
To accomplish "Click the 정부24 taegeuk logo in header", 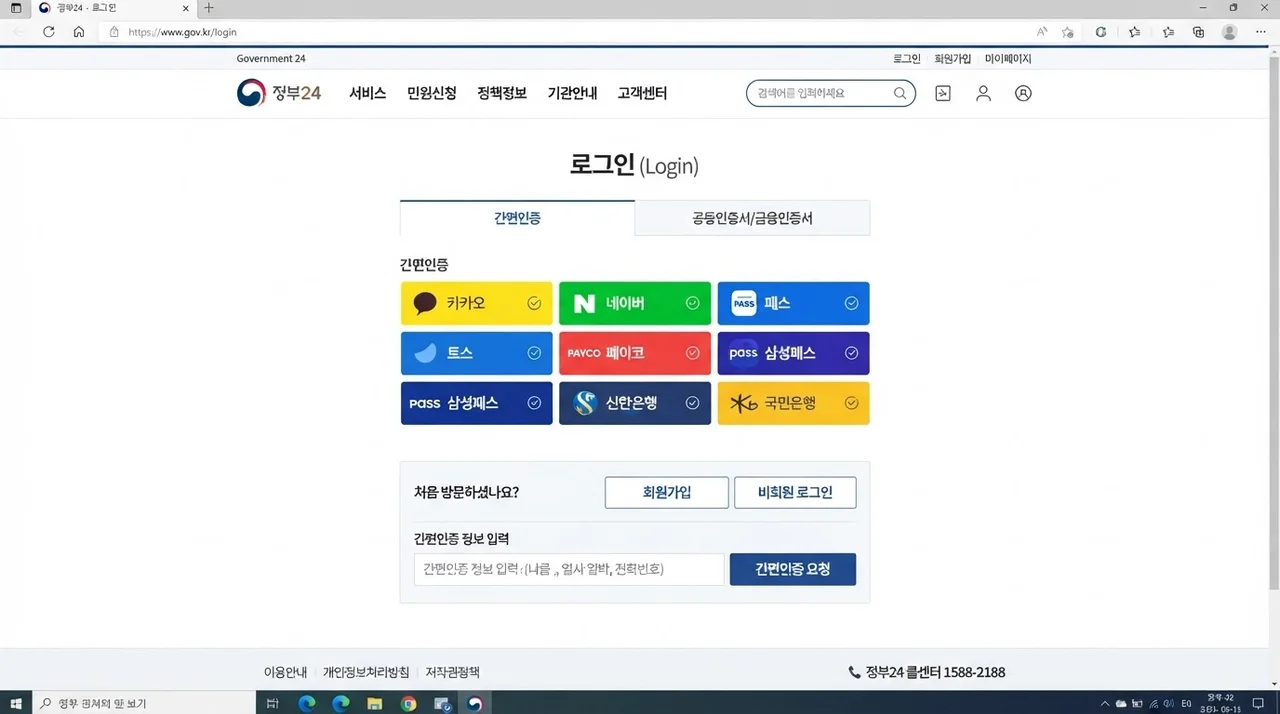I will [251, 93].
